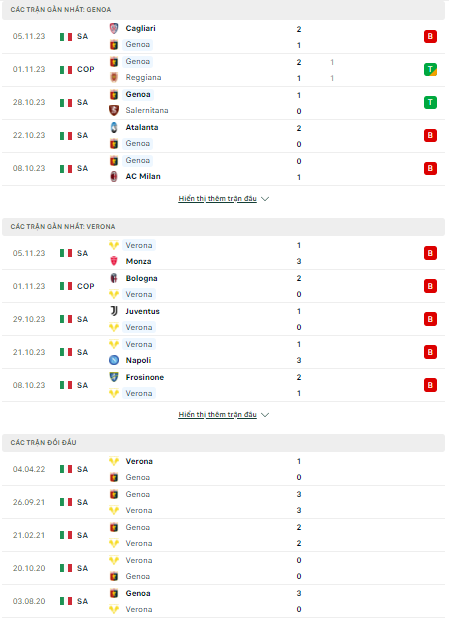Click the Napoli team crest
The height and width of the screenshot is (623, 449).
[114, 360]
